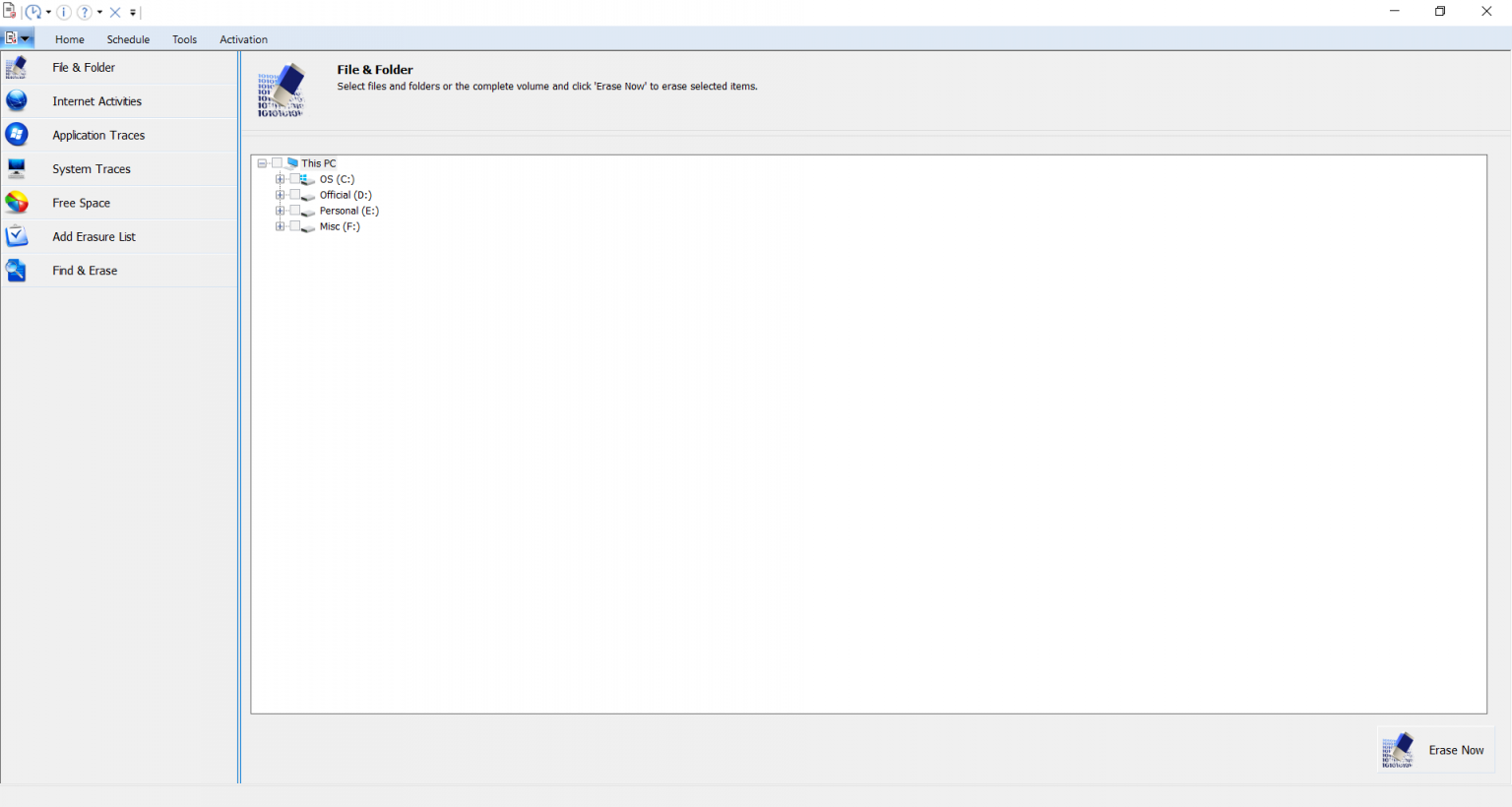Click the info (i) icon in title toolbar
Screen dimensions: 1512x807
[64, 12]
